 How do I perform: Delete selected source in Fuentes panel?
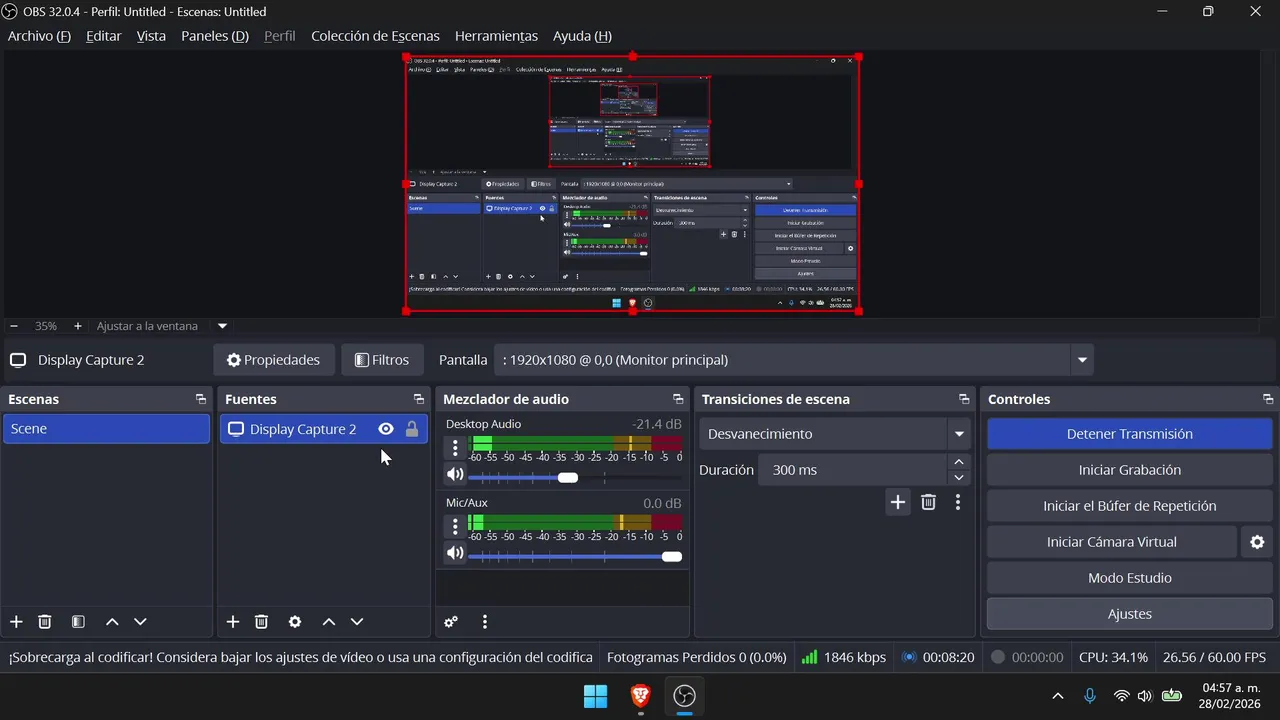(x=261, y=622)
